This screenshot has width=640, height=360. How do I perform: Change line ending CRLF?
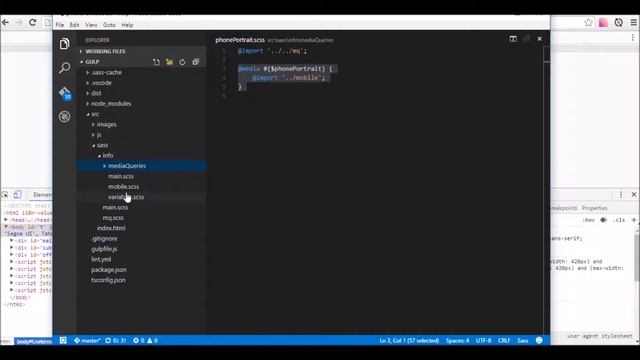coord(504,340)
